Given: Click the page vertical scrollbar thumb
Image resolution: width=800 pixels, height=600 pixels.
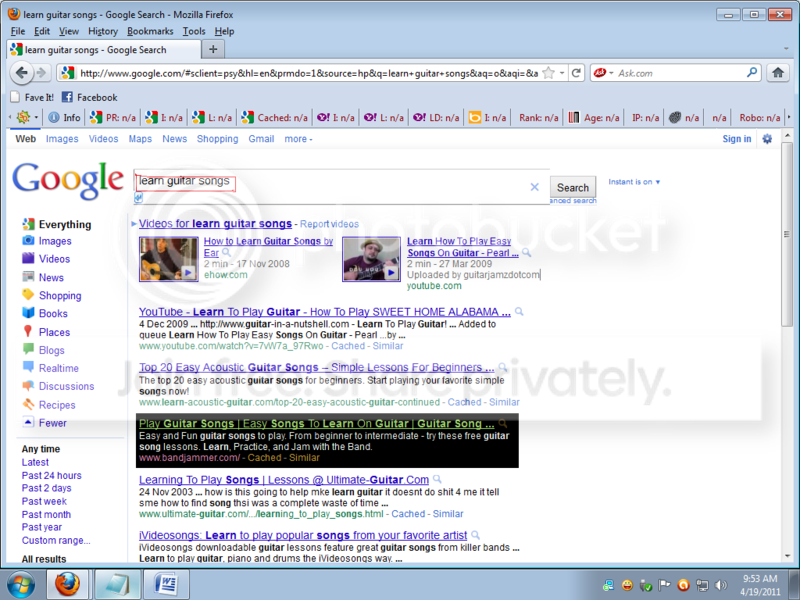Looking at the screenshot, I should (787, 235).
